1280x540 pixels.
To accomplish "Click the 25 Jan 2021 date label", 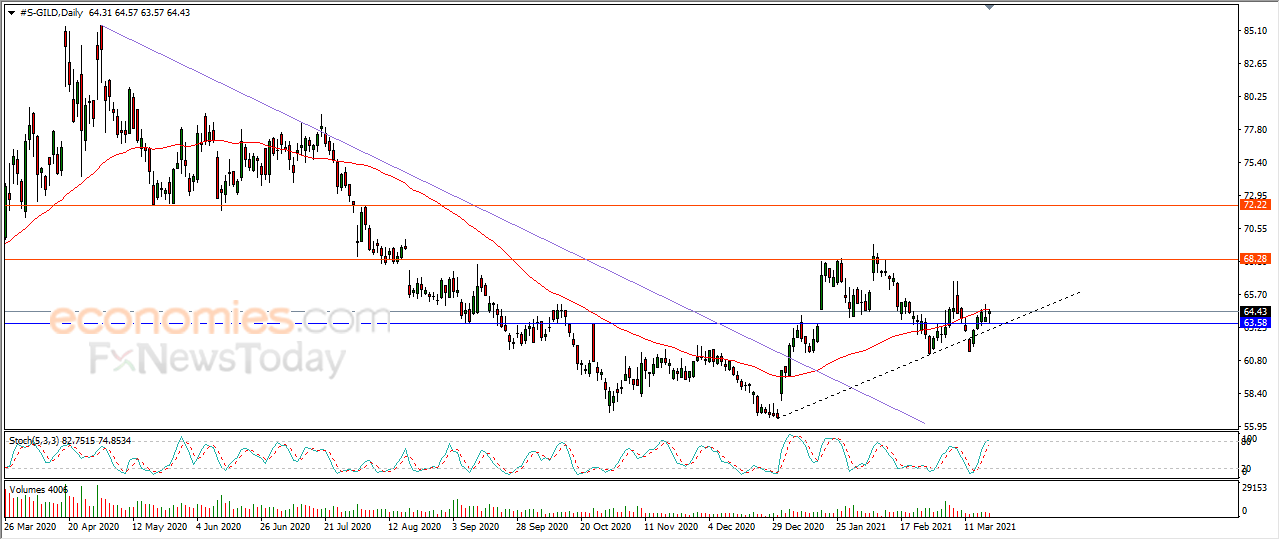I will [x=859, y=525].
